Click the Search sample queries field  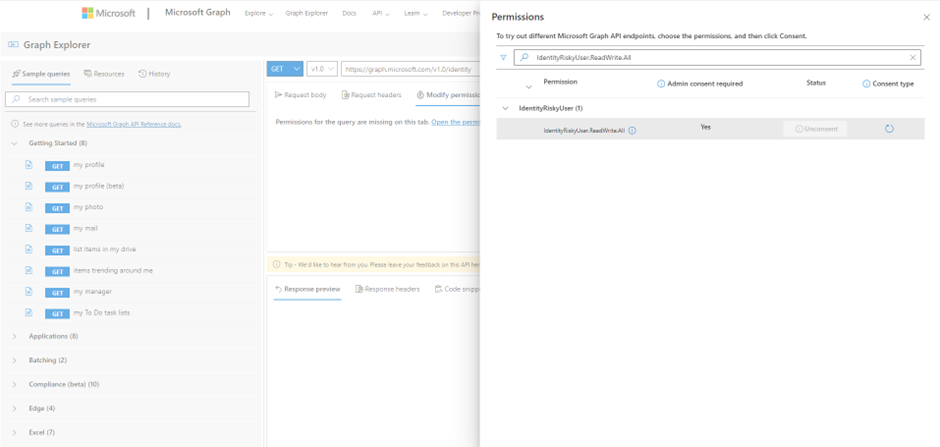click(x=127, y=99)
